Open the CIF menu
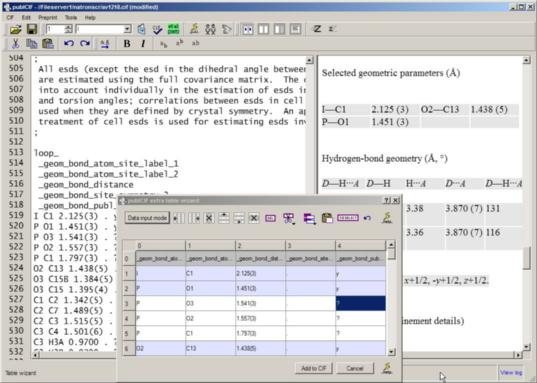Viewport: 537px width, 383px height. click(10, 17)
